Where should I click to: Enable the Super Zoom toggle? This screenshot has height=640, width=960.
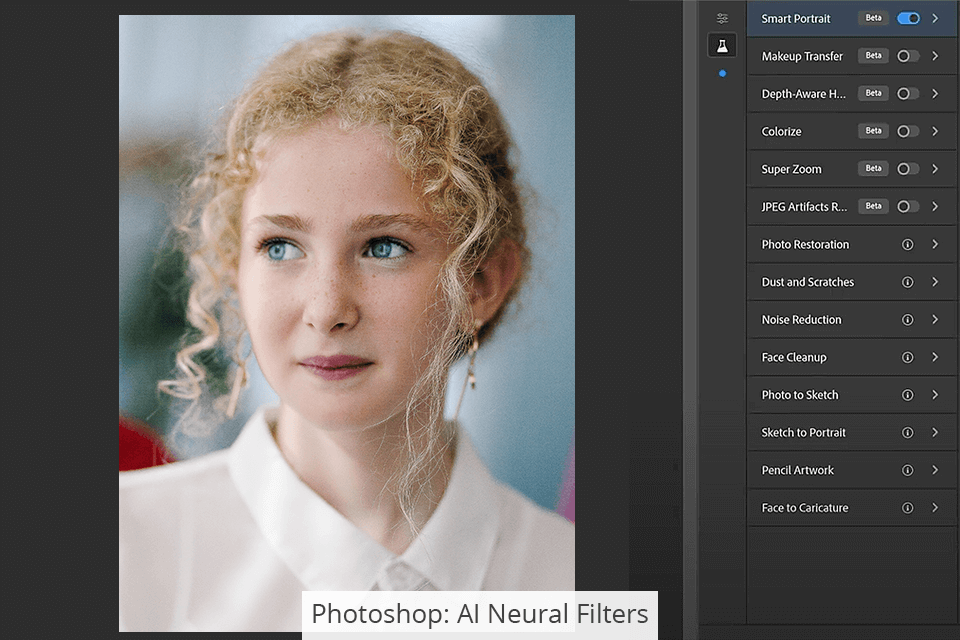907,169
